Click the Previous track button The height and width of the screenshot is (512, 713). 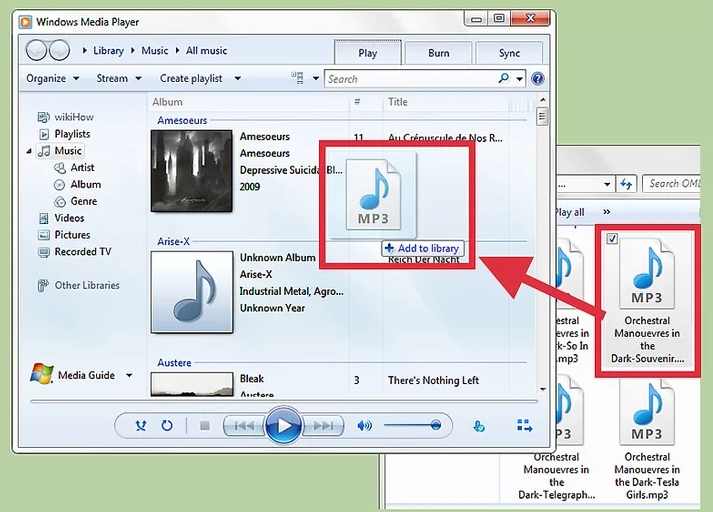pyautogui.click(x=244, y=426)
